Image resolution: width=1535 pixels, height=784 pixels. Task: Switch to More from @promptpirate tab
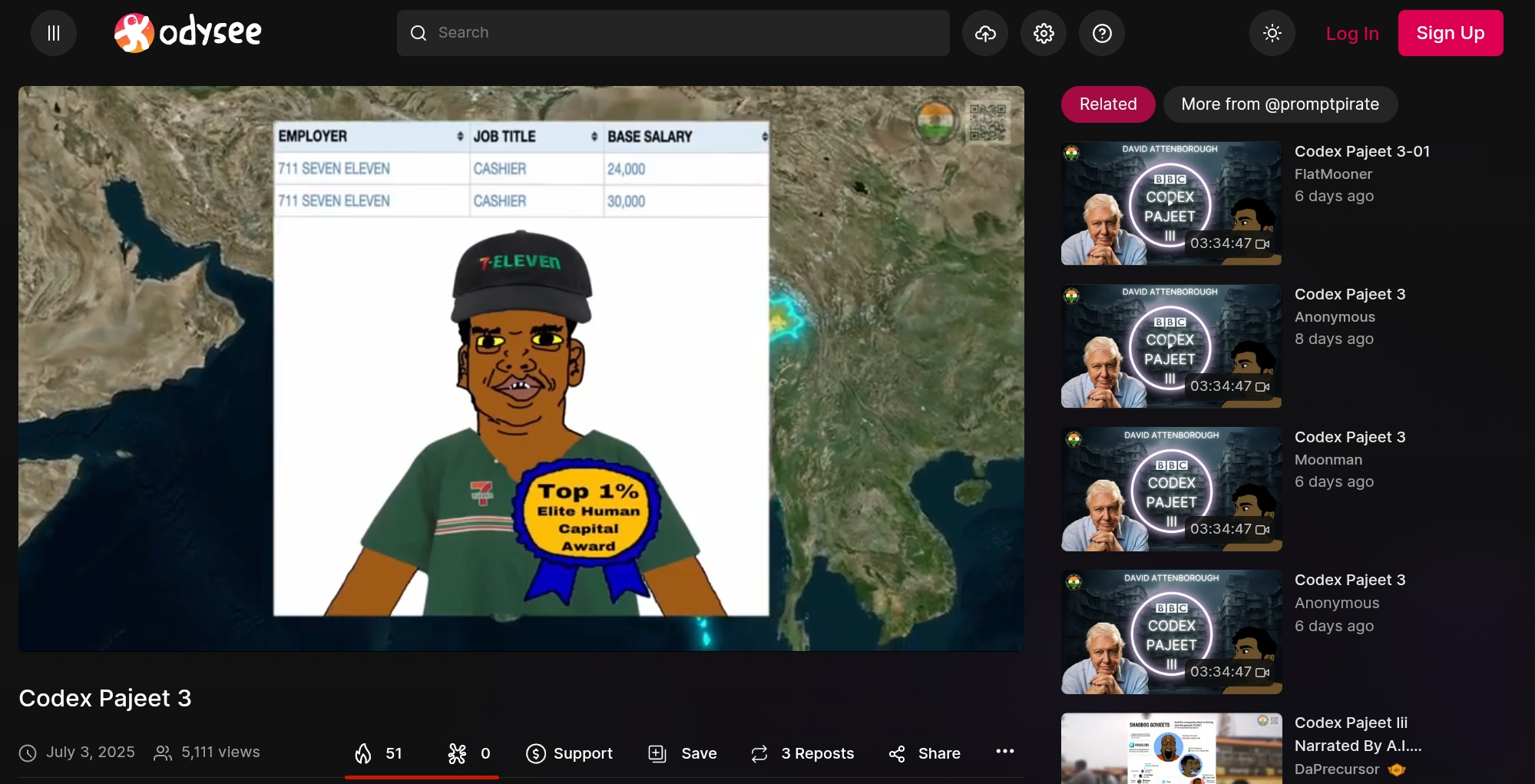pos(1280,104)
